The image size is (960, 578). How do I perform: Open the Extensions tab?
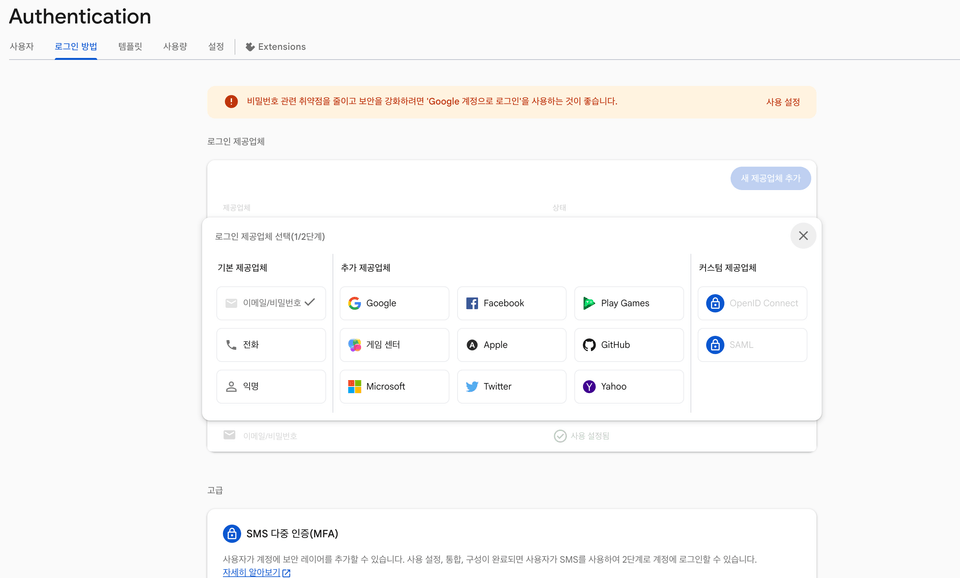tap(276, 47)
